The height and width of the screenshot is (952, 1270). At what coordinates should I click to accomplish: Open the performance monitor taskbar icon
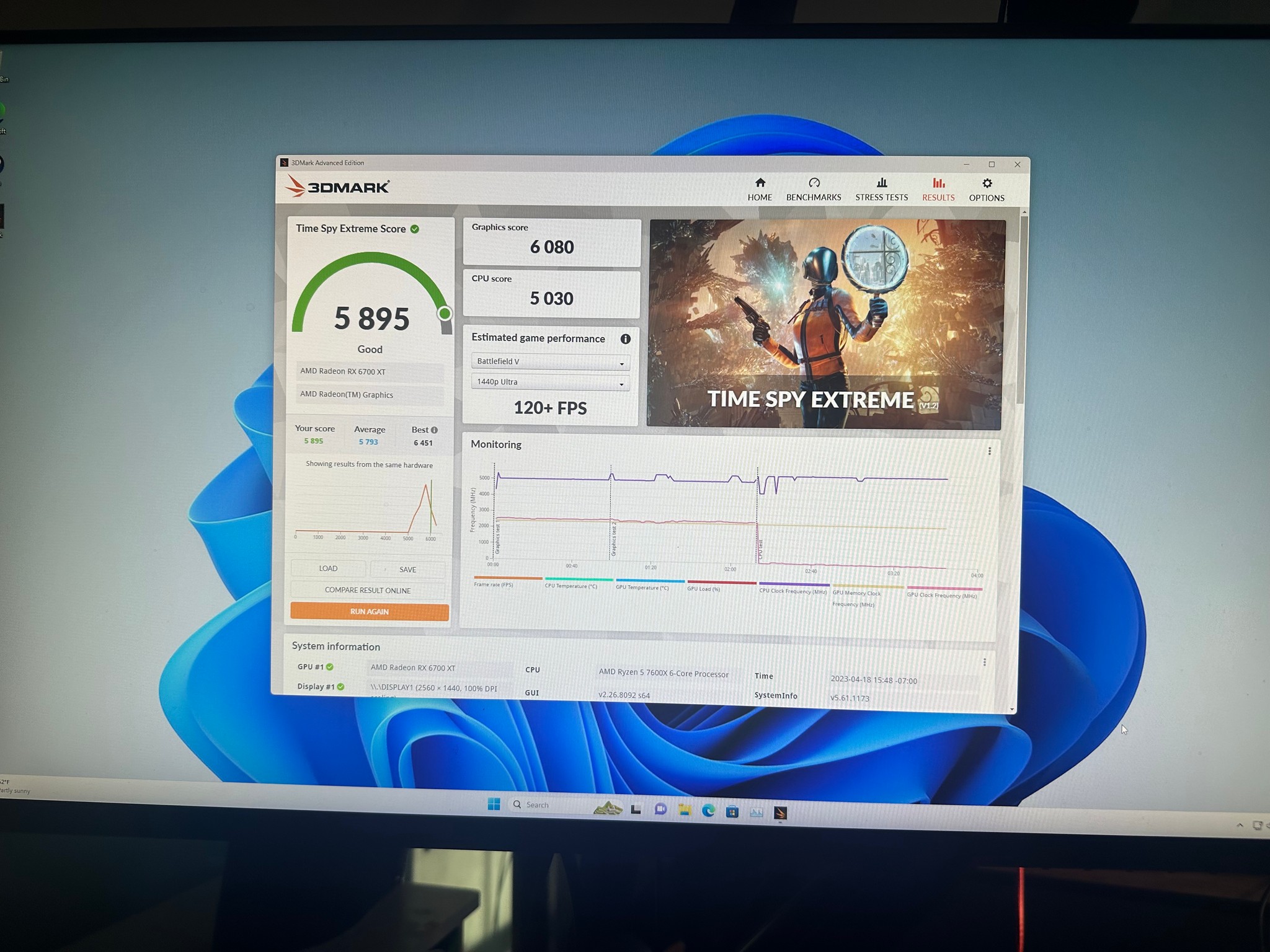coord(756,812)
